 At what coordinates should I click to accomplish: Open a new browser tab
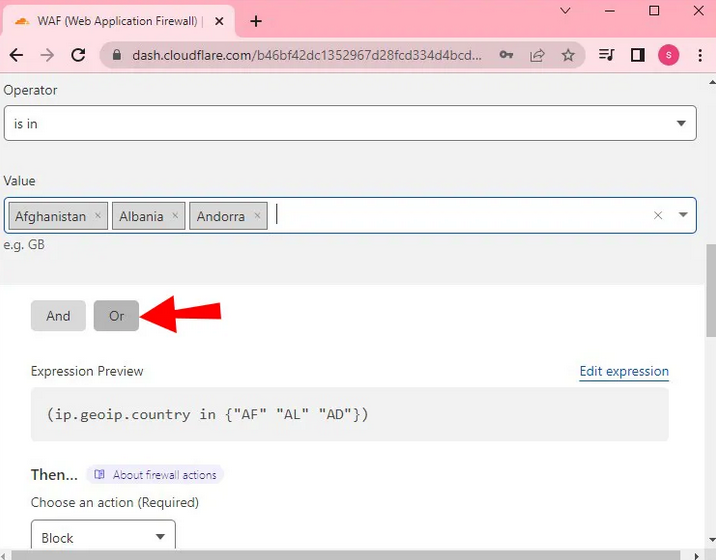256,21
